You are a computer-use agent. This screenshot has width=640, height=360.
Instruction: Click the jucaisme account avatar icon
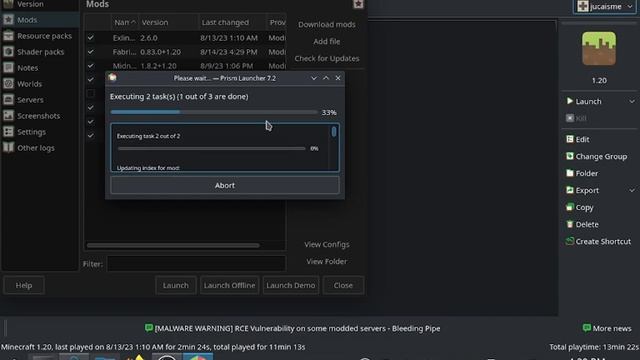pos(583,6)
